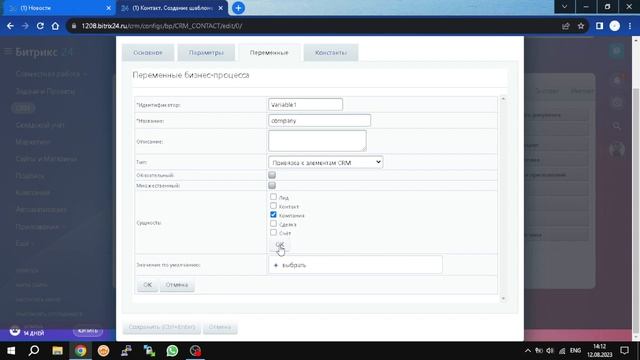Open Chrome from the taskbar

click(80, 351)
